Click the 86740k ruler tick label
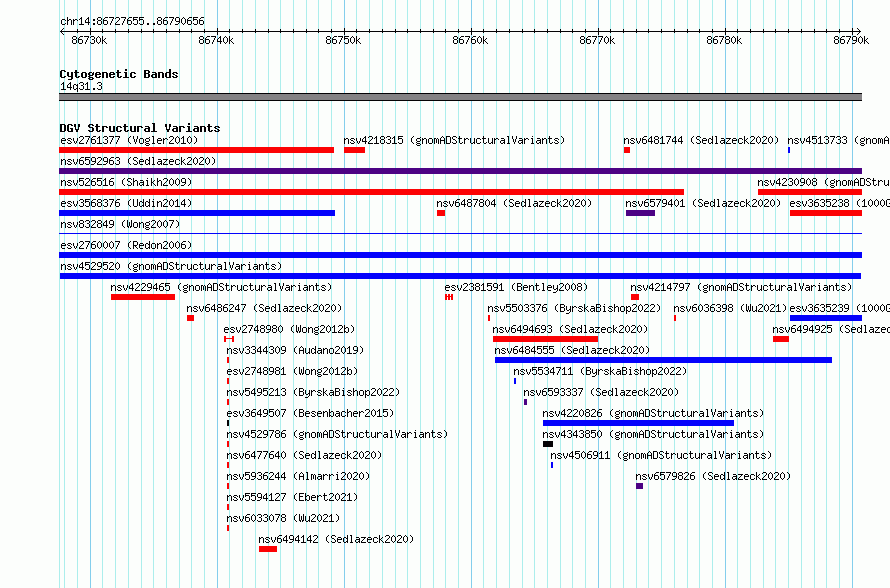This screenshot has height=588, width=890. pos(216,40)
